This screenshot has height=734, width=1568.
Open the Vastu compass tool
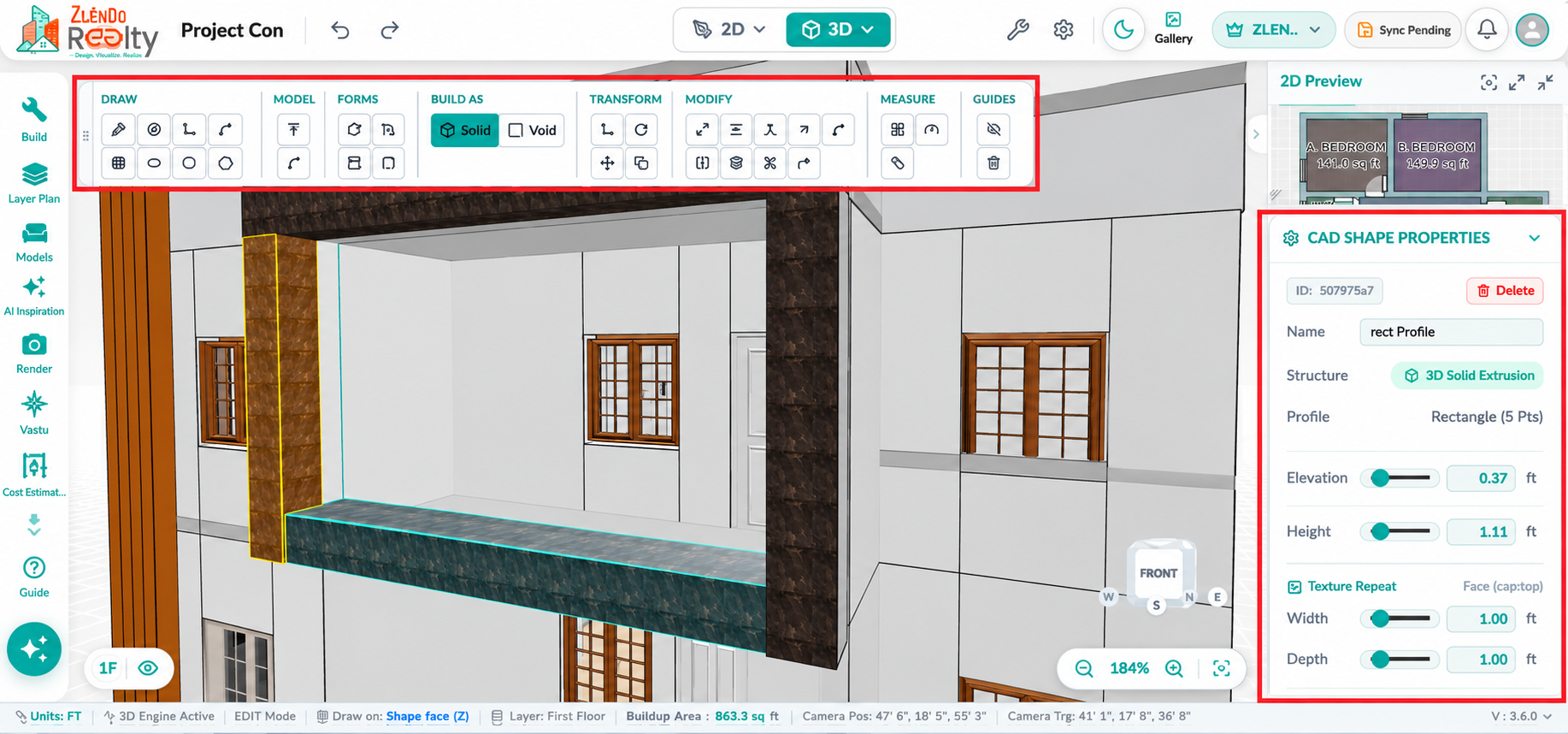click(34, 414)
